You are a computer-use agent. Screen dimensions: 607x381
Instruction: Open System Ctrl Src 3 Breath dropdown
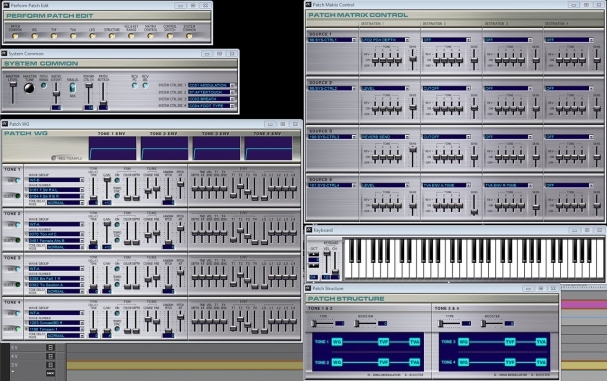(x=212, y=99)
